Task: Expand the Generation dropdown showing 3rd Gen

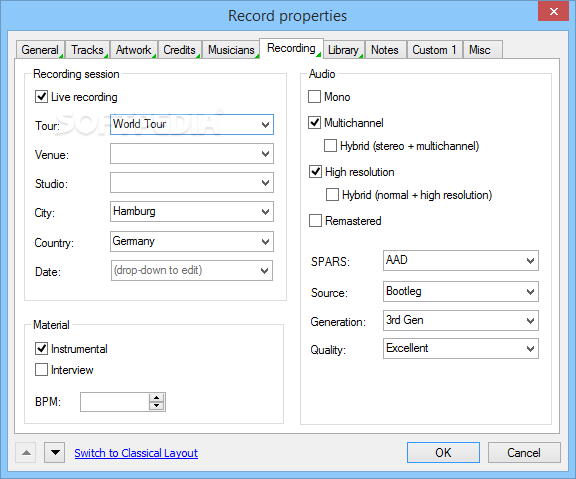Action: pyautogui.click(x=530, y=321)
